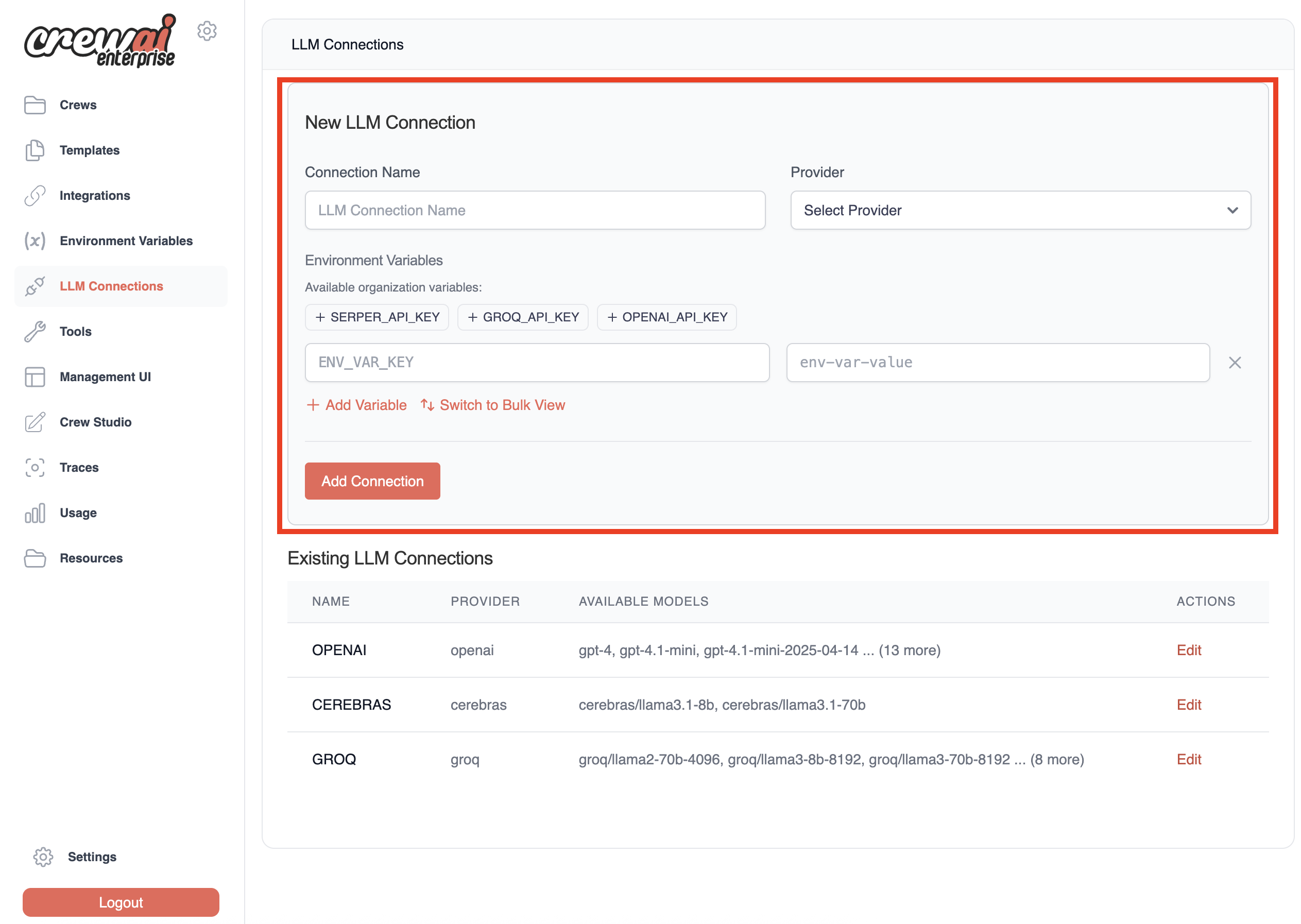The height and width of the screenshot is (924, 1301).
Task: Open the Crews folder icon in the sidebar
Action: [35, 105]
